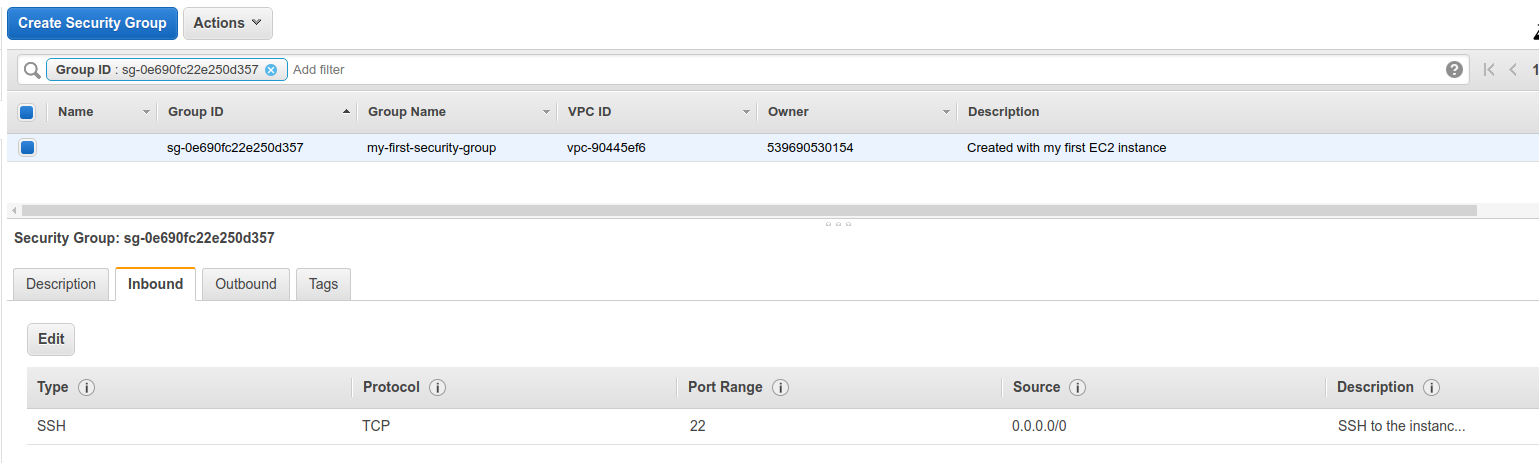This screenshot has width=1539, height=463.
Task: Uncheck the my-first-security-group row checkbox
Action: click(27, 148)
